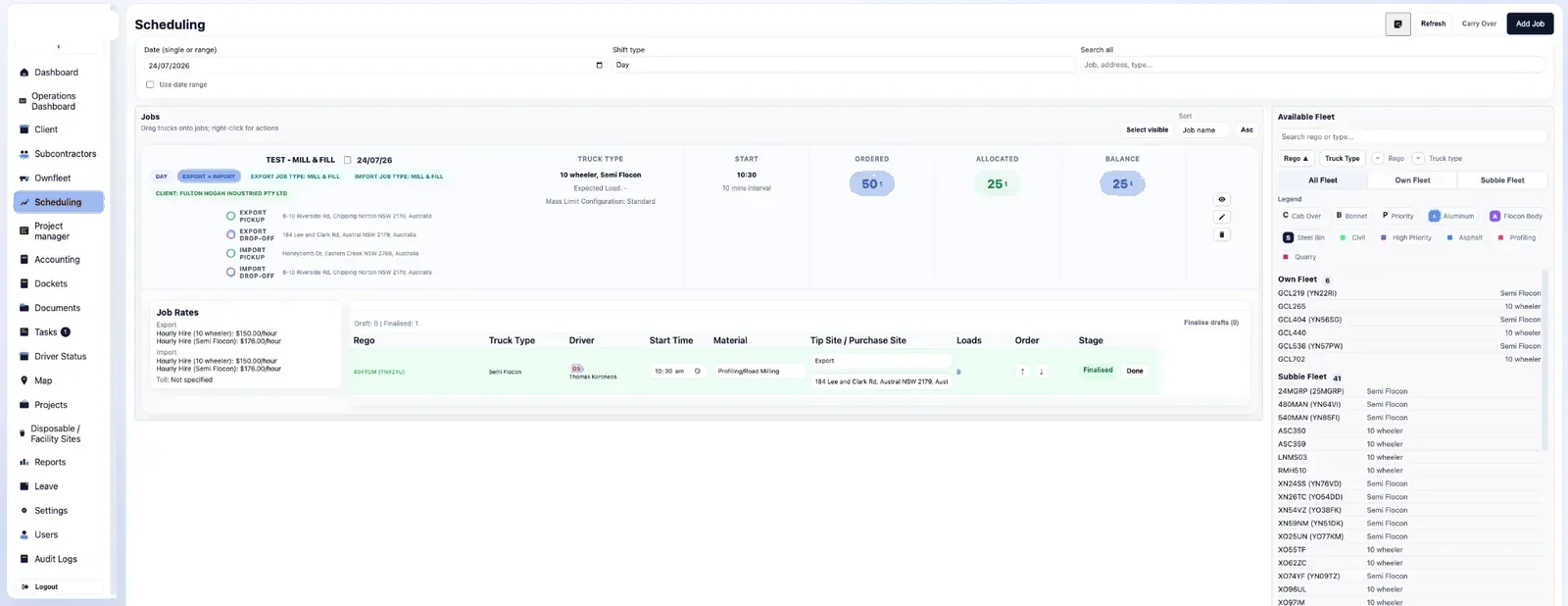Open the Job name sort dropdown
The height and width of the screenshot is (606, 1568).
coord(1204,130)
